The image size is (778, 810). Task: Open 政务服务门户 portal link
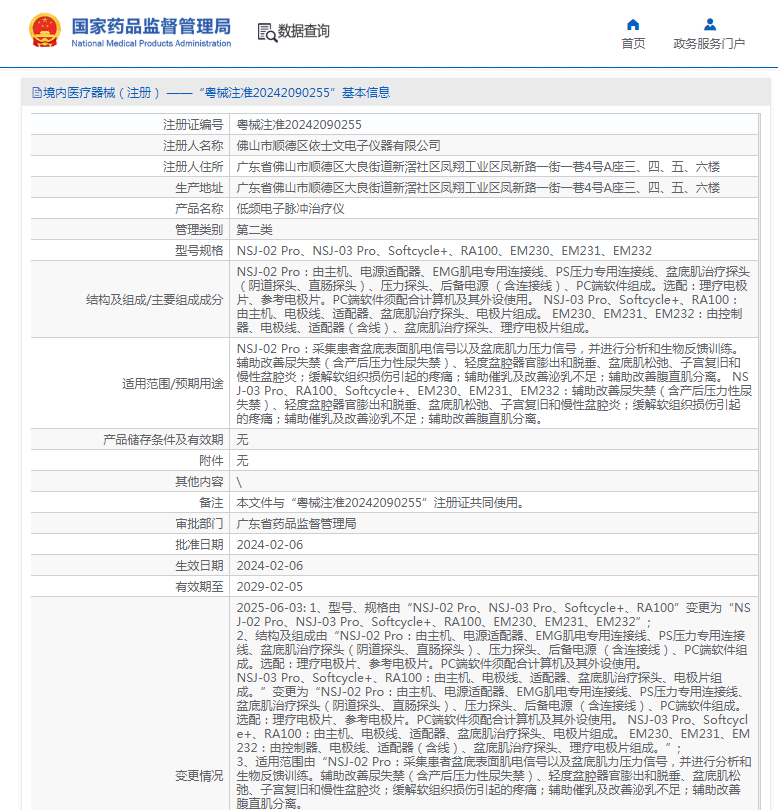coord(709,43)
